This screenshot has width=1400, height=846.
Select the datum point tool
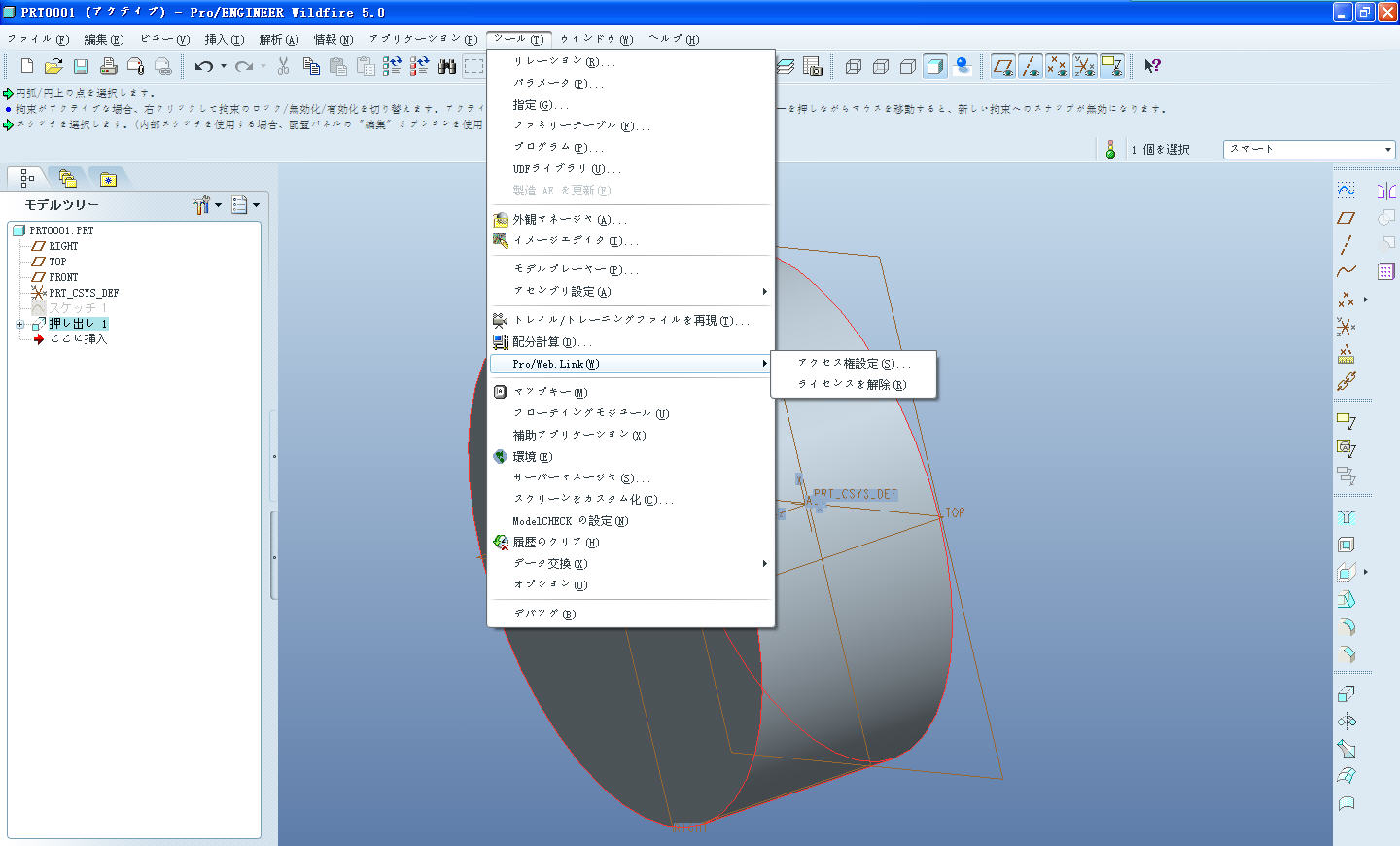point(1347,300)
